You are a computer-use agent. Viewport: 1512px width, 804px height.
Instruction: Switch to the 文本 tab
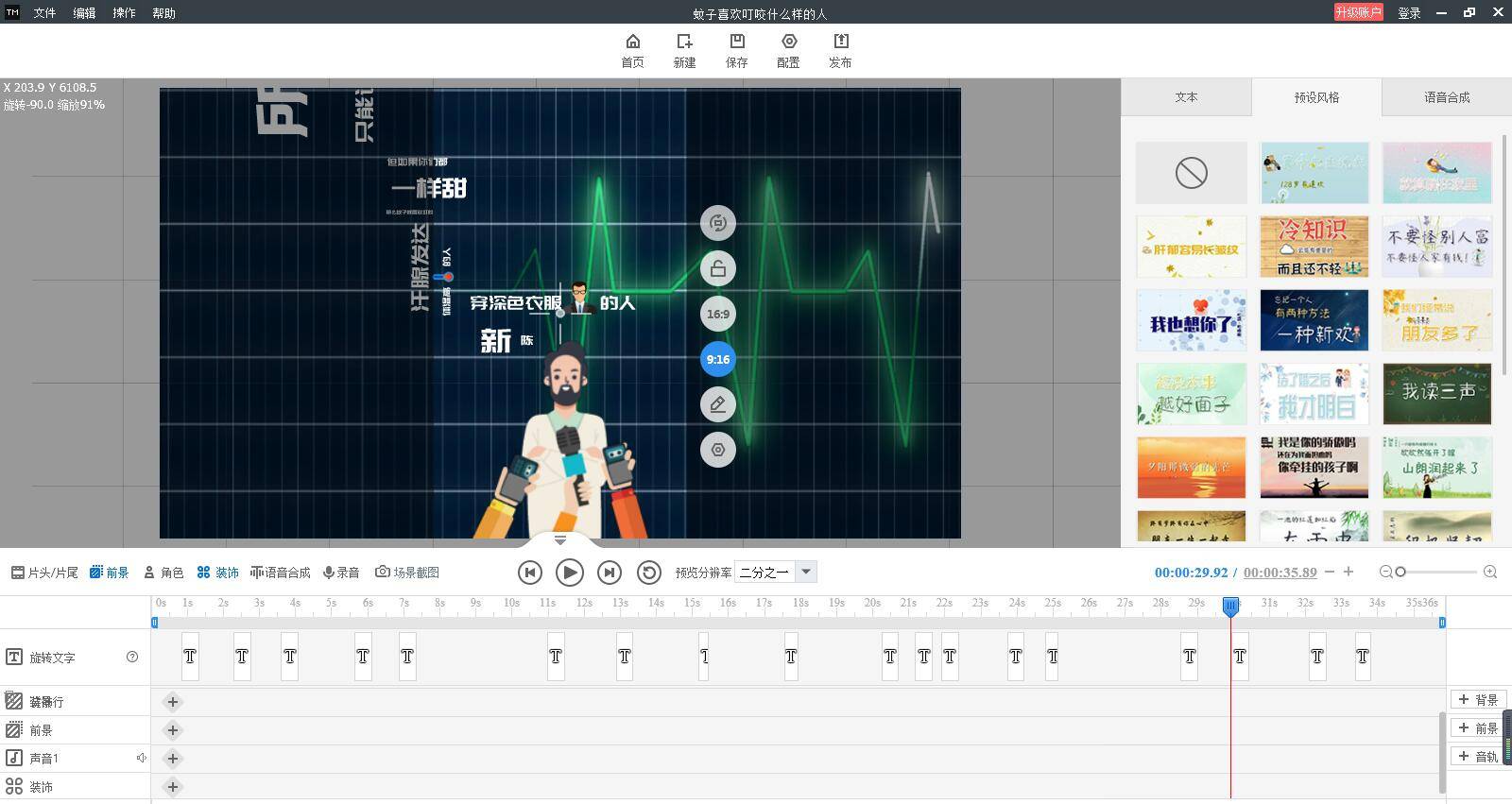coord(1186,97)
